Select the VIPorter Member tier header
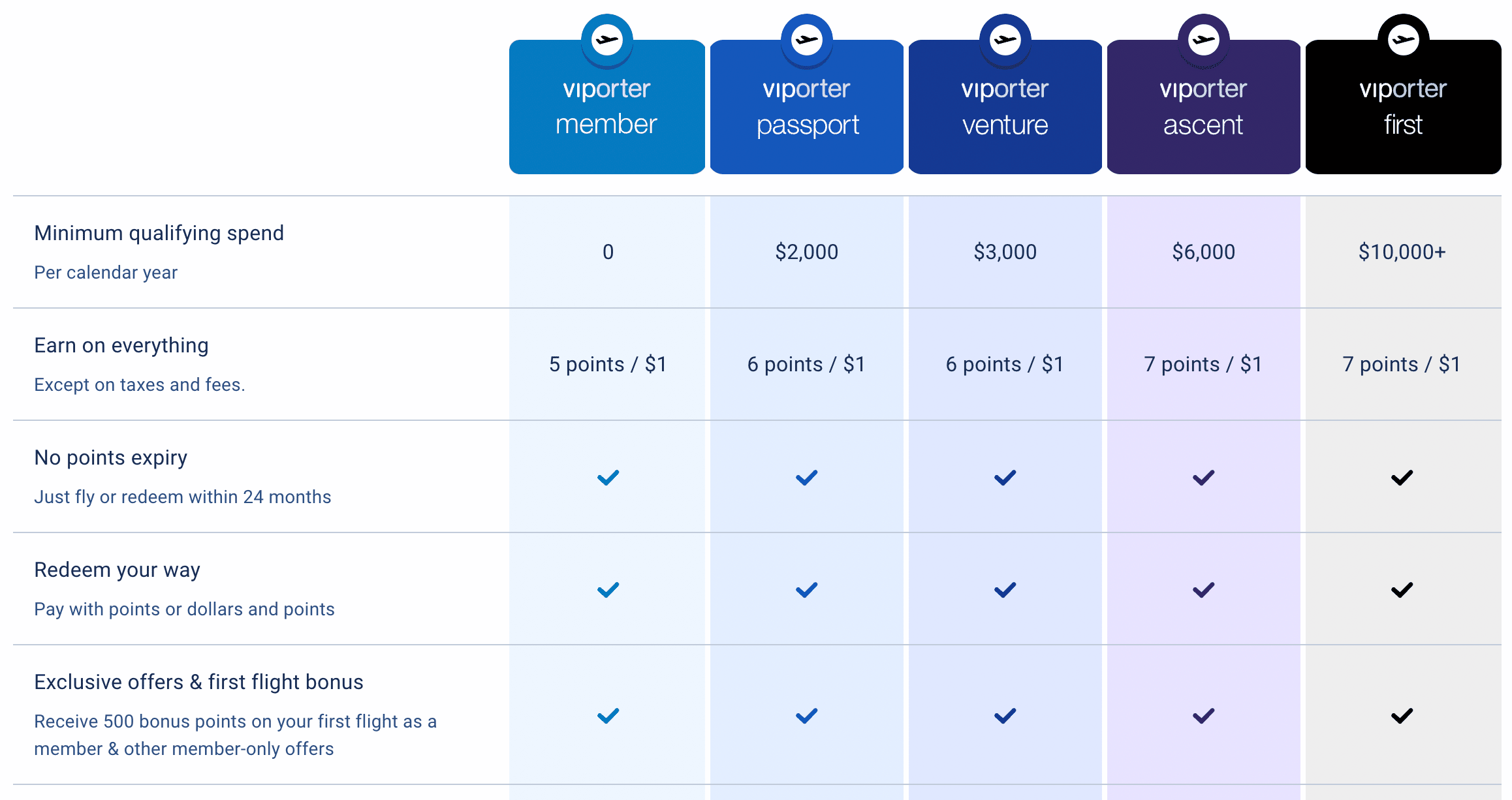 point(607,108)
